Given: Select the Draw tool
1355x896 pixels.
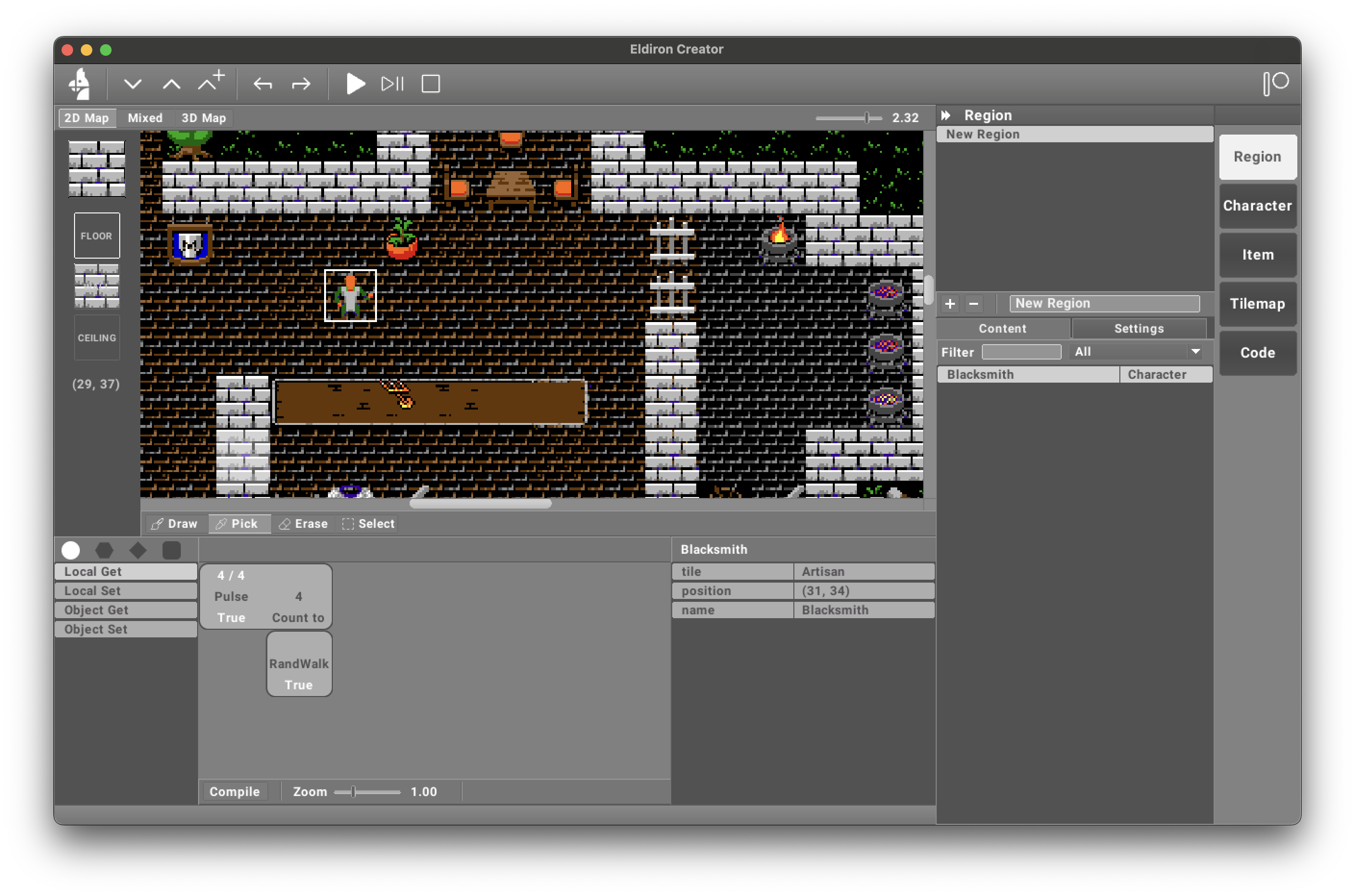Looking at the screenshot, I should tap(175, 523).
